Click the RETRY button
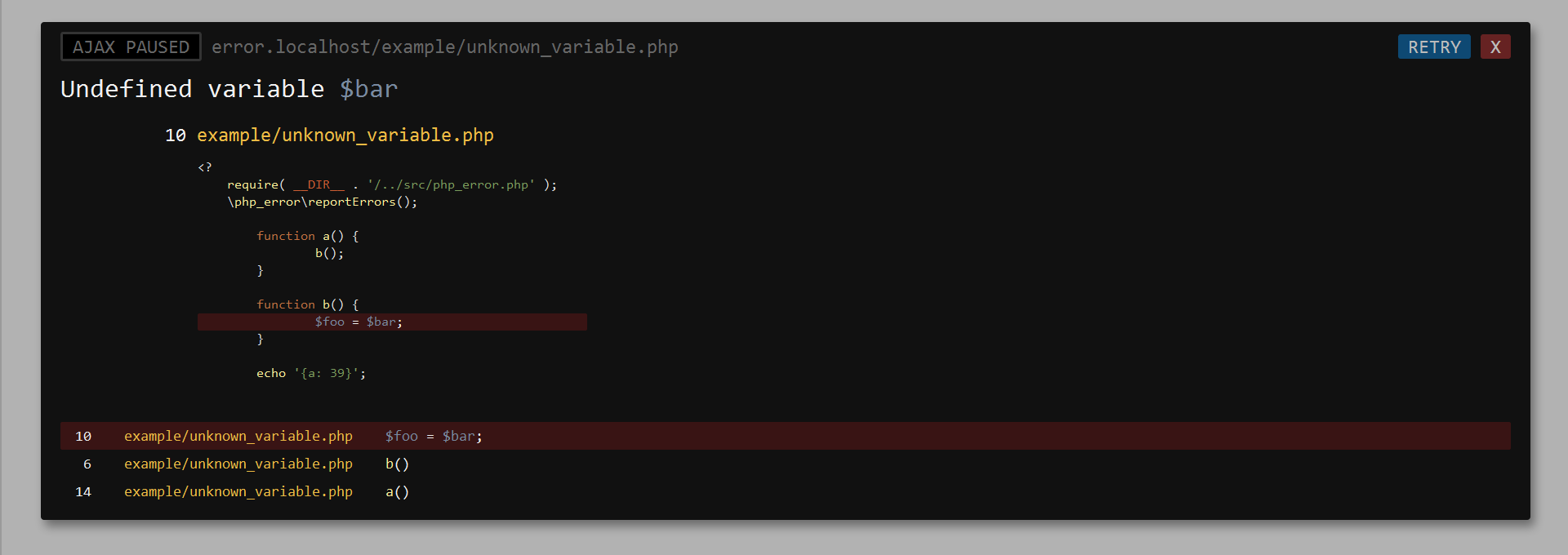 click(1433, 47)
